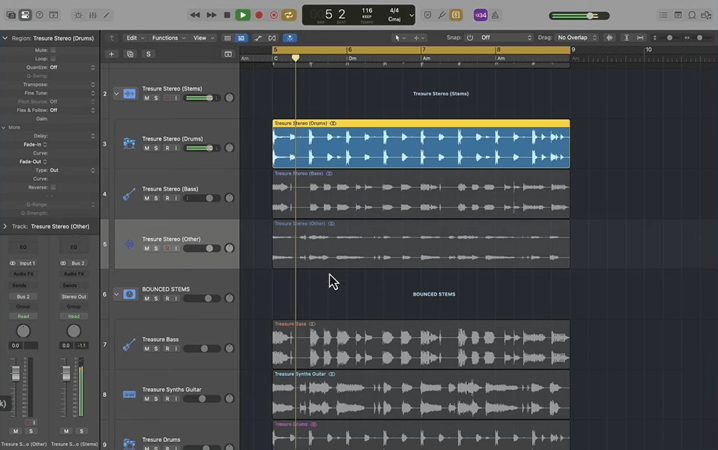
Task: Open the Smart Controls icon in toolbar
Action: click(x=78, y=15)
